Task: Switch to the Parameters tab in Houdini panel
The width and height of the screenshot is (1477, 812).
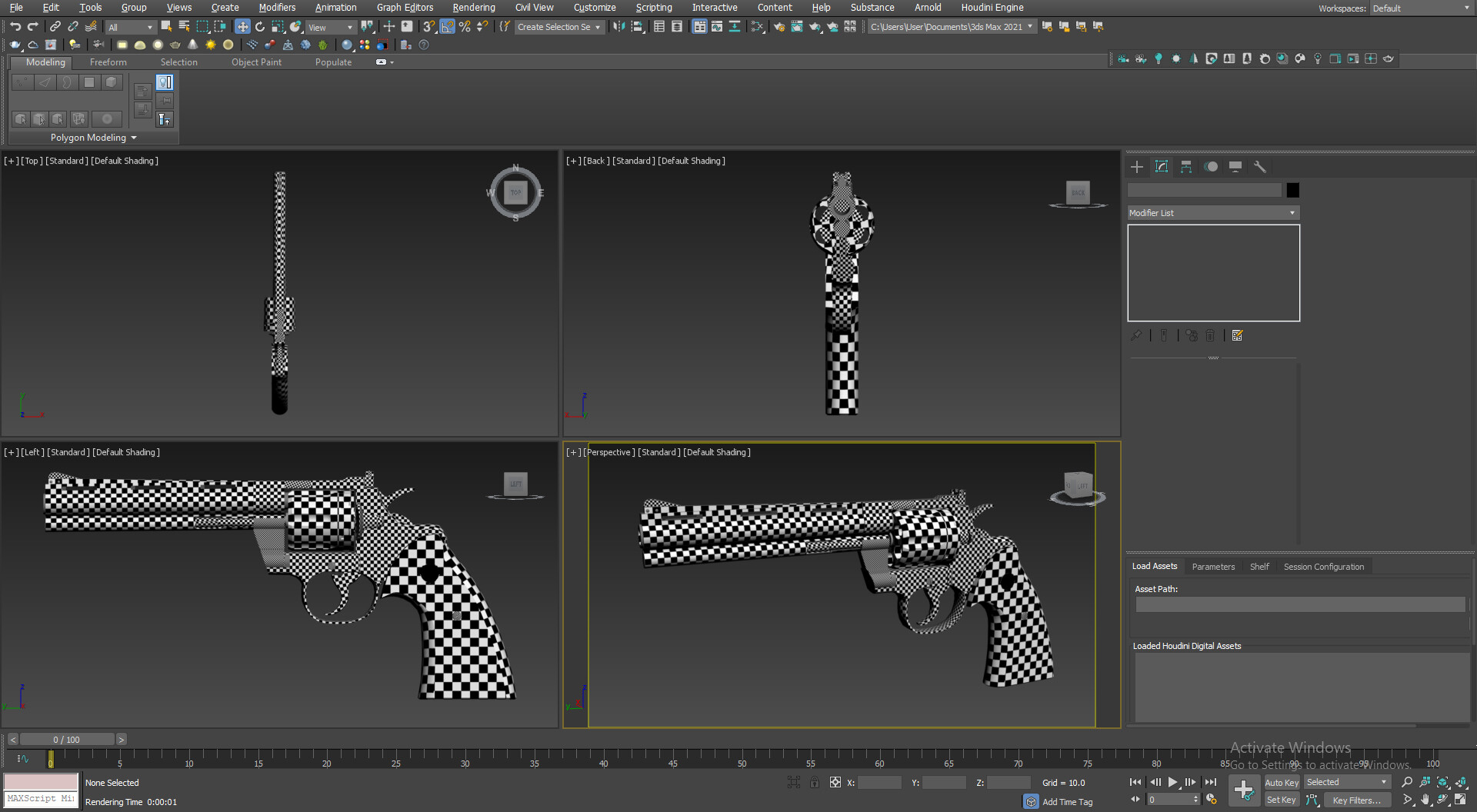Action: pyautogui.click(x=1213, y=567)
